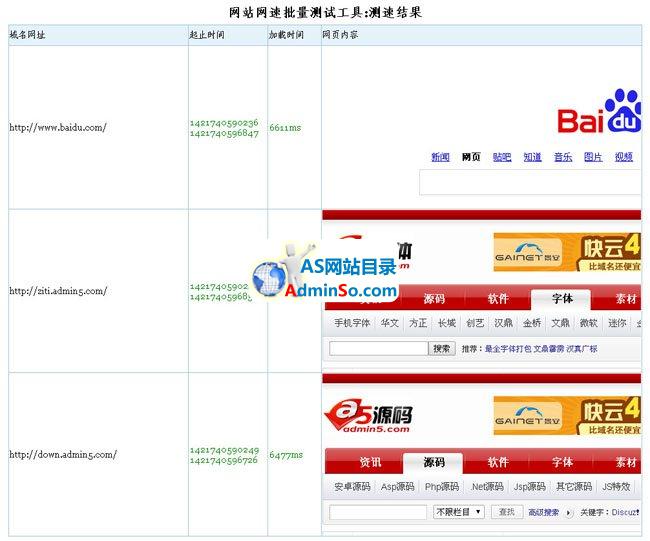The height and width of the screenshot is (541, 650).
Task: Click the a5源码 admin5.com logo
Action: click(x=368, y=417)
